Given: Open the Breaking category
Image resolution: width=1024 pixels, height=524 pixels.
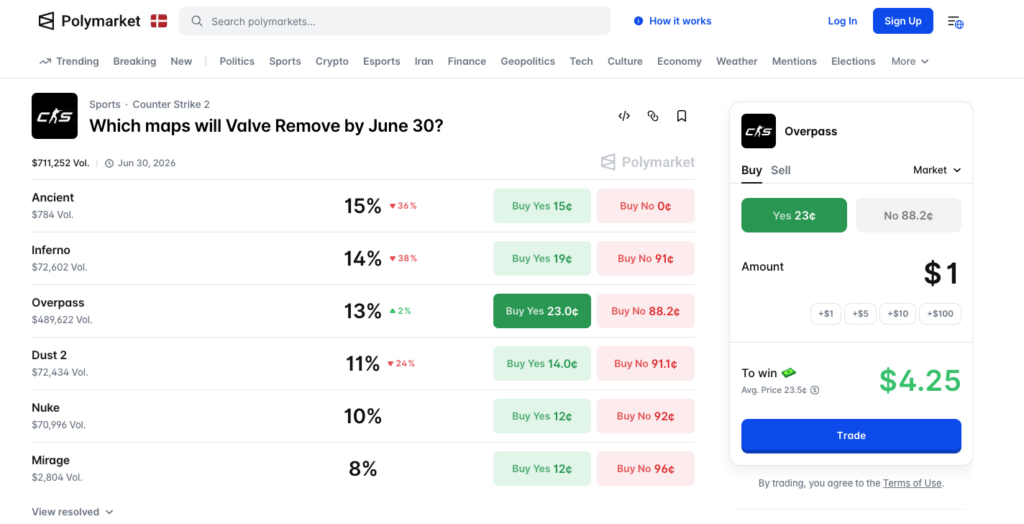Looking at the screenshot, I should 135,61.
